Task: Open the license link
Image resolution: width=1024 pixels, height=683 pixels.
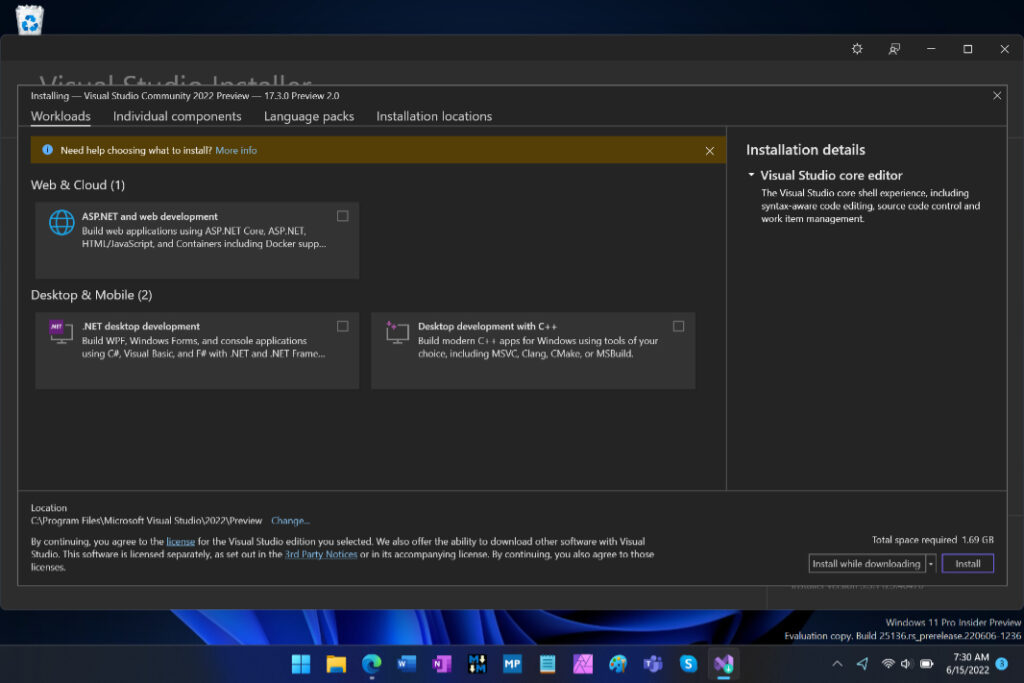Action: pos(181,541)
